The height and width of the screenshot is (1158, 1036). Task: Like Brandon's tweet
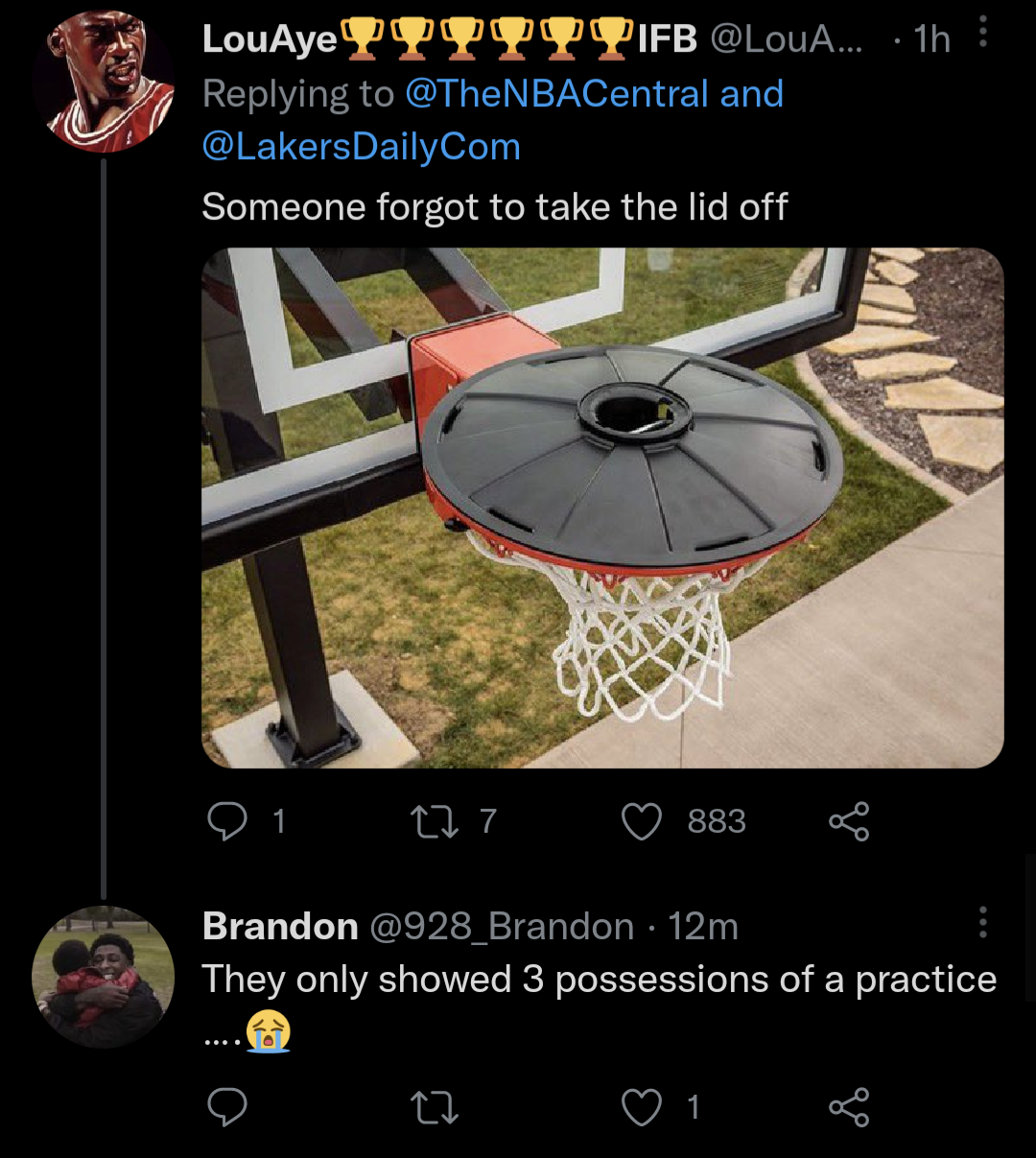coord(642,1107)
